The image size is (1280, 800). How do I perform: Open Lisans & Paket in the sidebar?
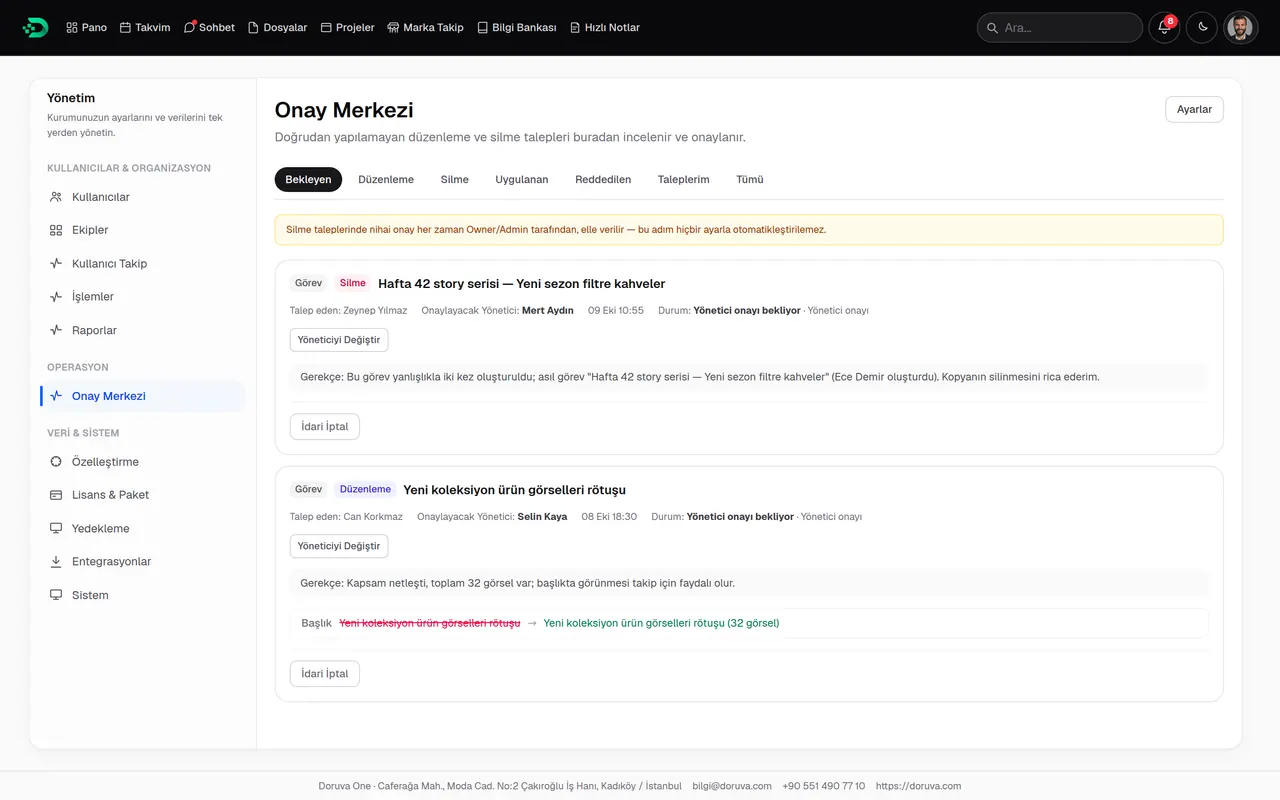[x=142, y=495]
